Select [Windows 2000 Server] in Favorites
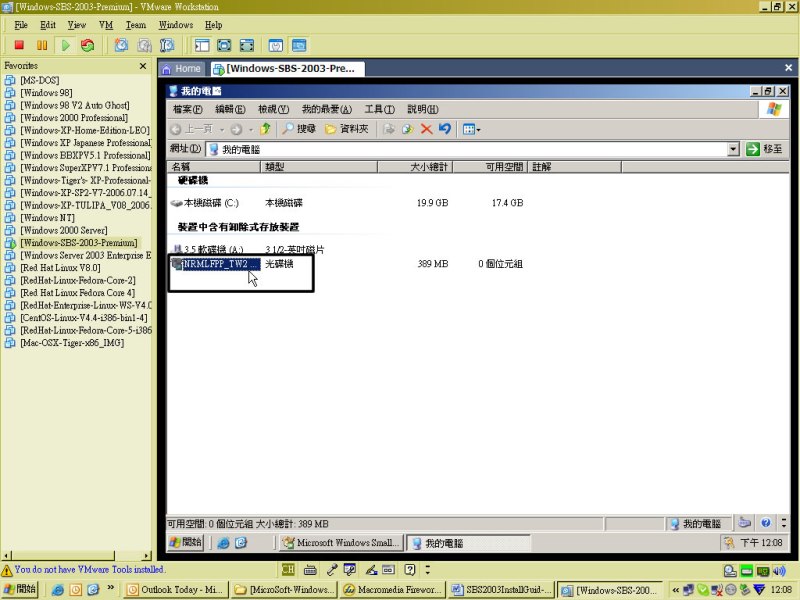This screenshot has width=800, height=600. [63, 230]
